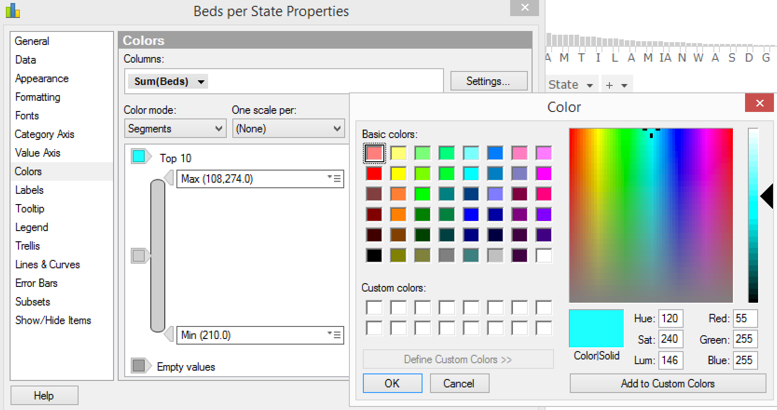Image resolution: width=777 pixels, height=410 pixels.
Task: Click the bar chart icon in title bar
Action: 13,12
